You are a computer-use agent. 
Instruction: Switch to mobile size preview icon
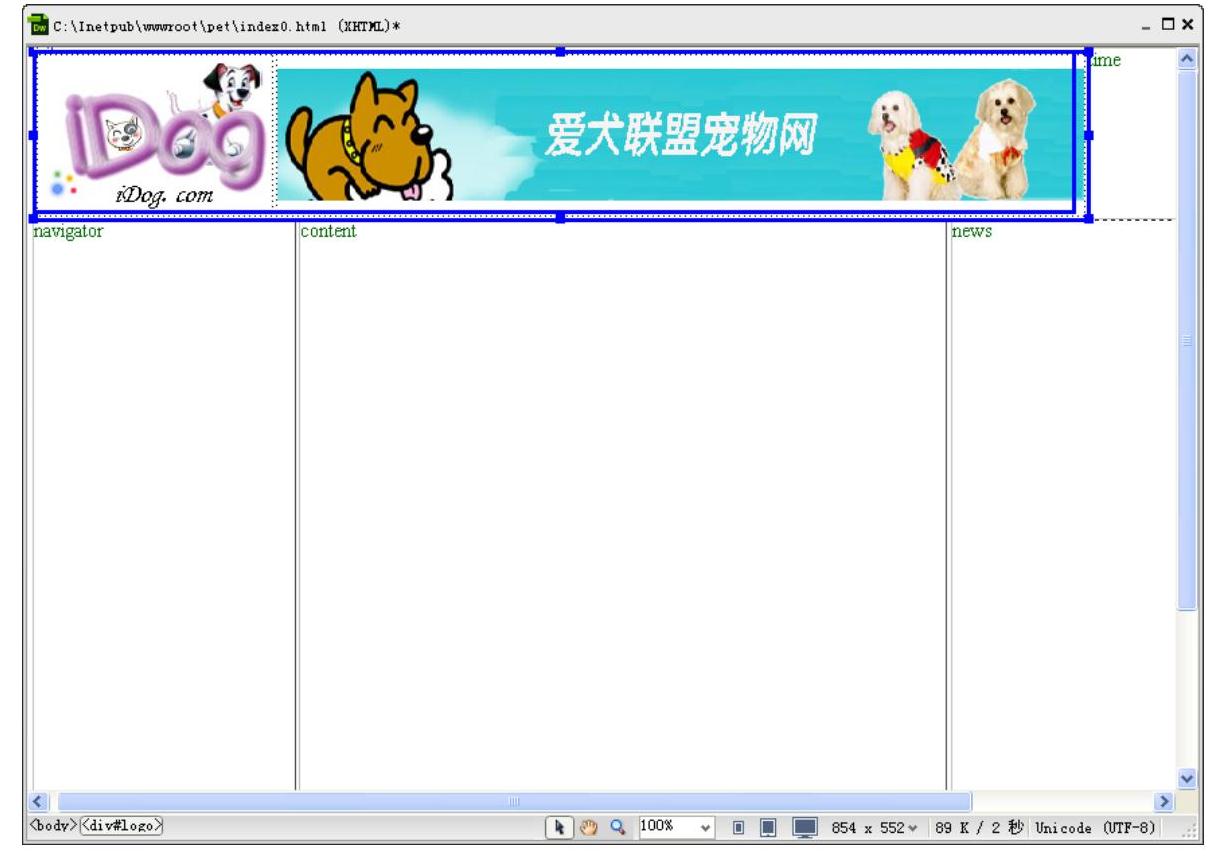(738, 828)
